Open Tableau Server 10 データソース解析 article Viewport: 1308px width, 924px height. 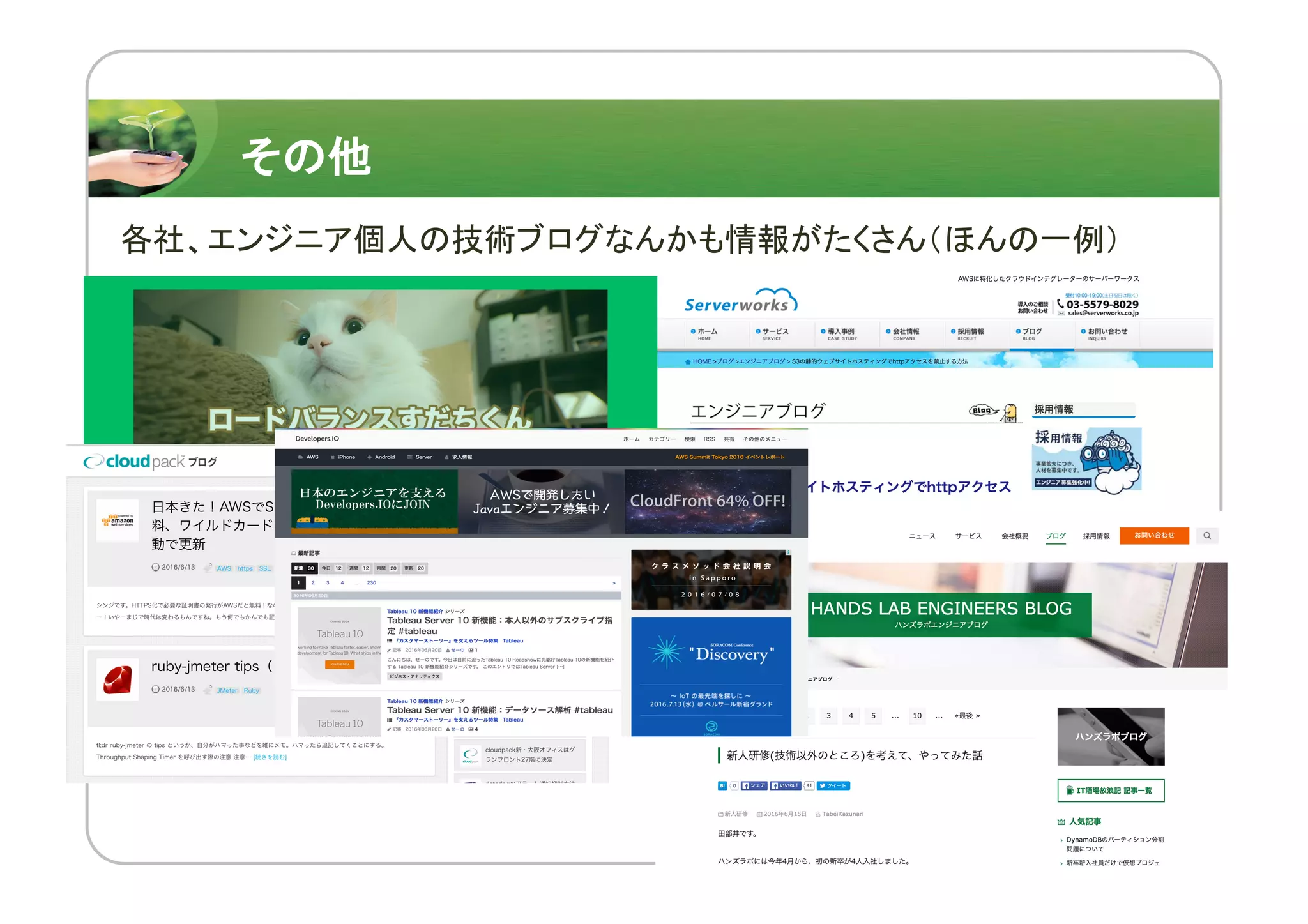point(499,710)
